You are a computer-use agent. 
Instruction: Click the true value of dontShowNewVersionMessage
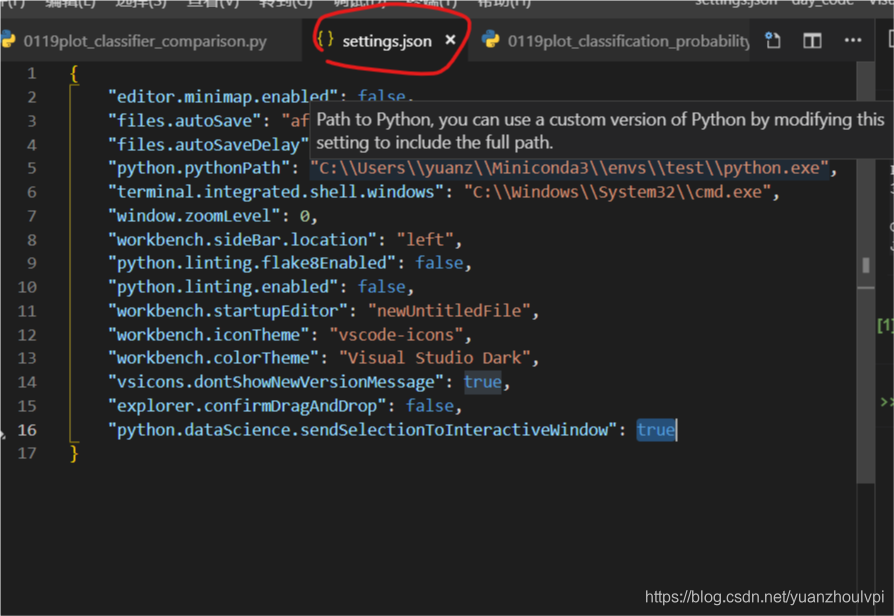coord(482,382)
